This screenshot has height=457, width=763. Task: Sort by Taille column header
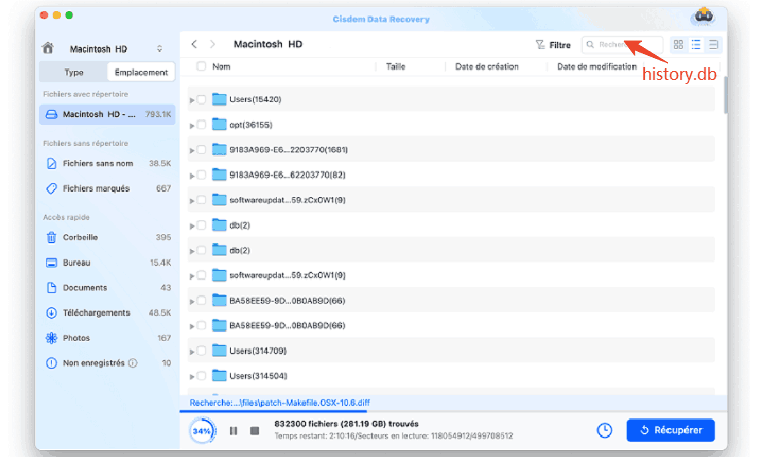395,67
